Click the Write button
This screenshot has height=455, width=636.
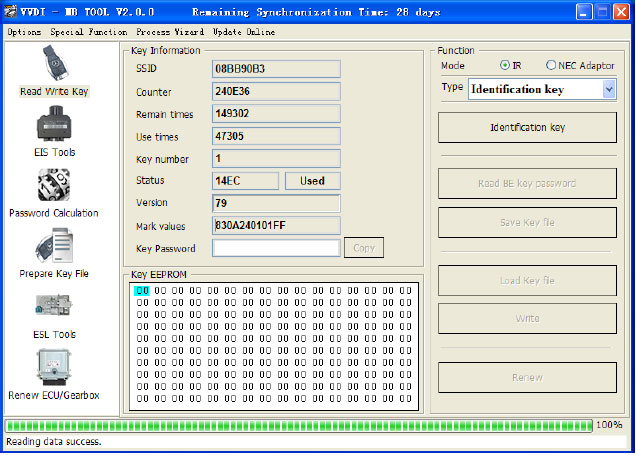[527, 318]
